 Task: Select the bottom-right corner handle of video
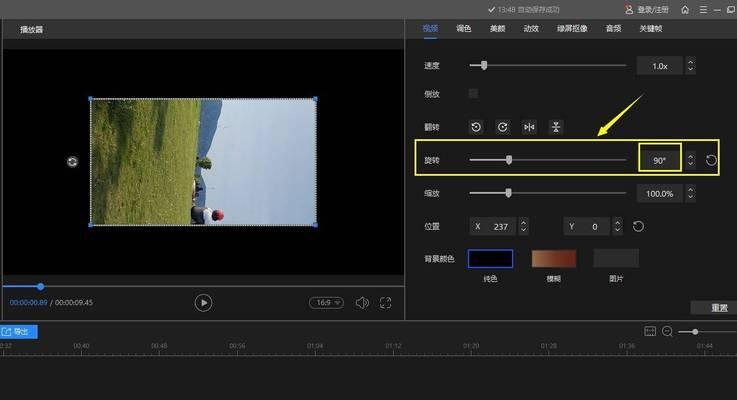pyautogui.click(x=315, y=225)
